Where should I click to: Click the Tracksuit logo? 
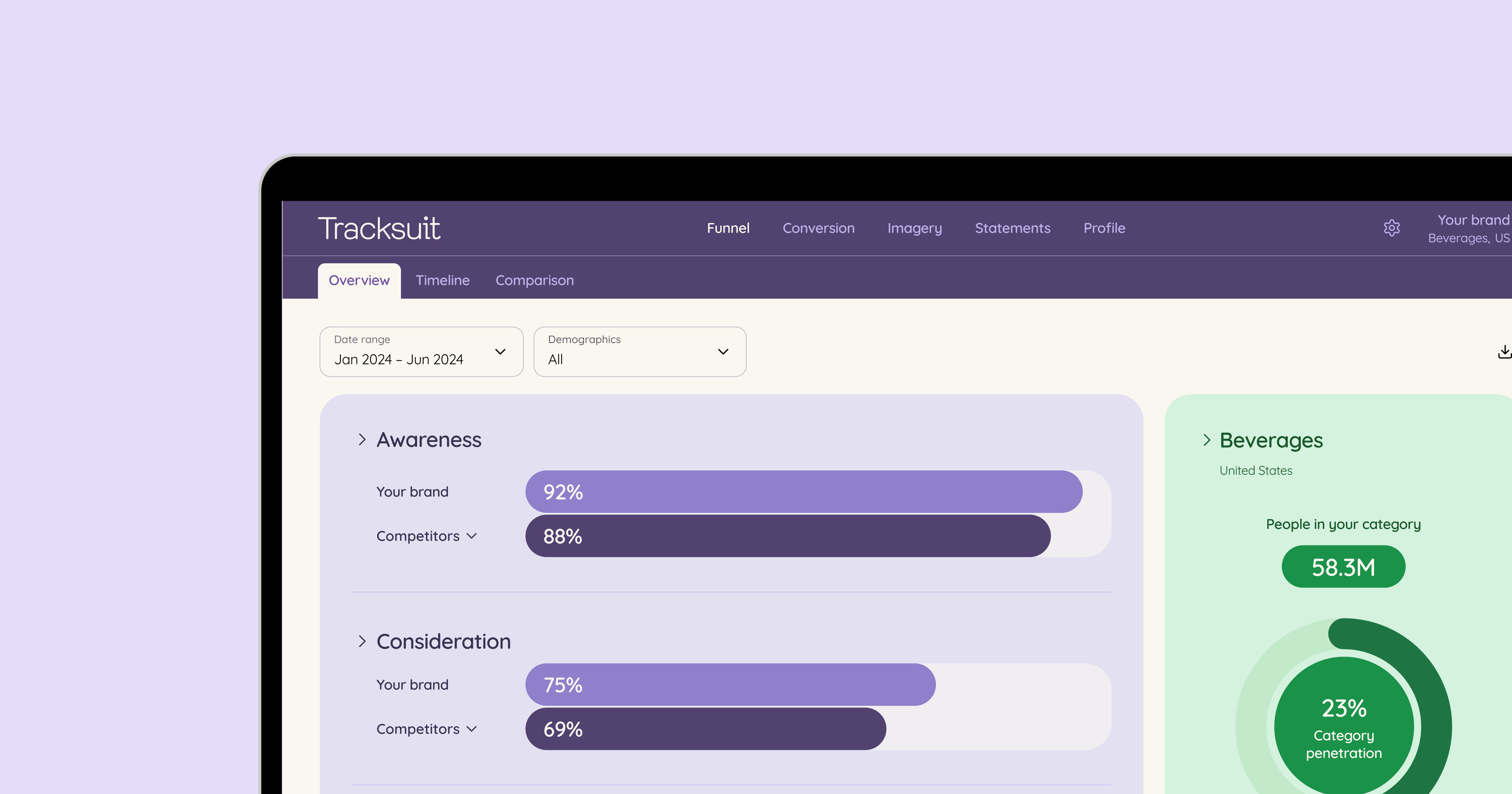(379, 228)
